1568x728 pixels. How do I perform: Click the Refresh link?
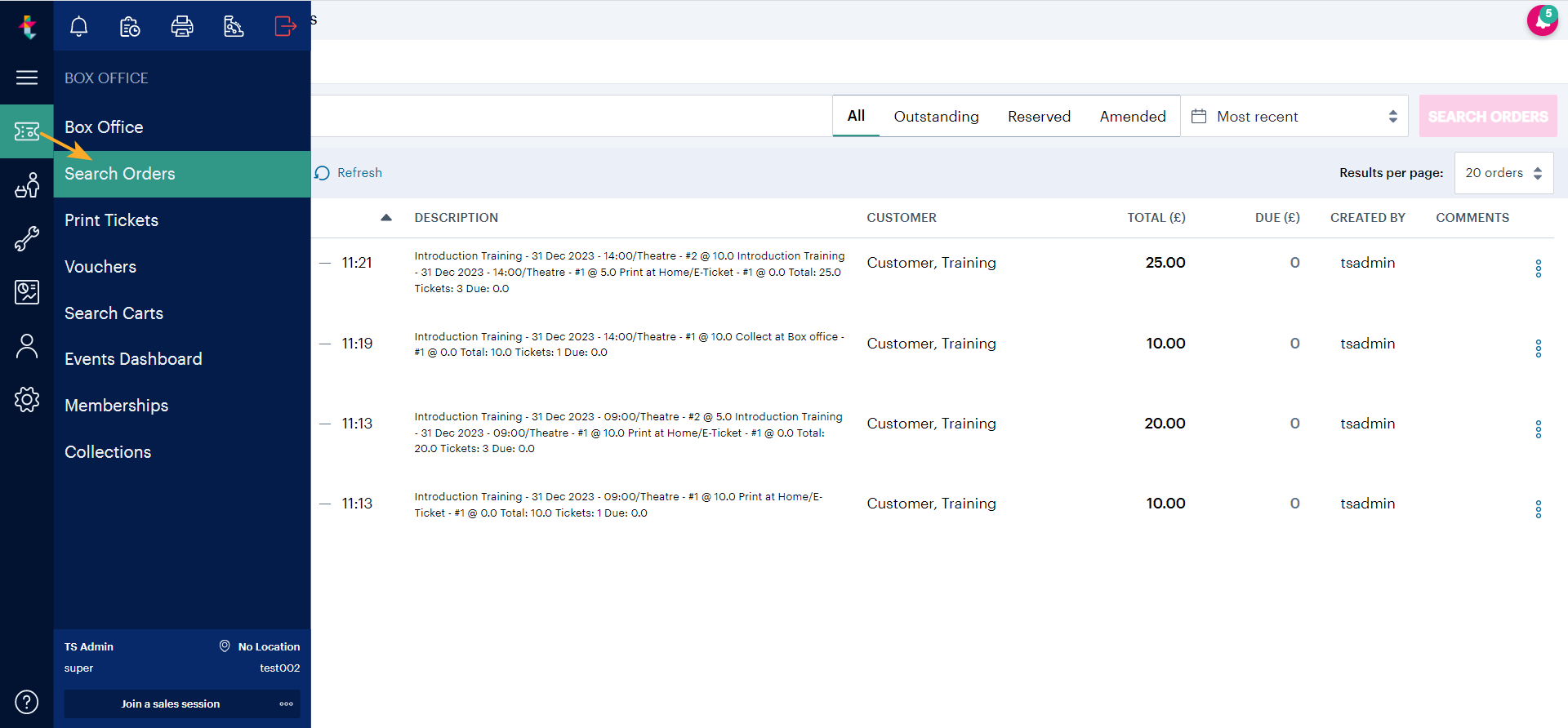[349, 173]
